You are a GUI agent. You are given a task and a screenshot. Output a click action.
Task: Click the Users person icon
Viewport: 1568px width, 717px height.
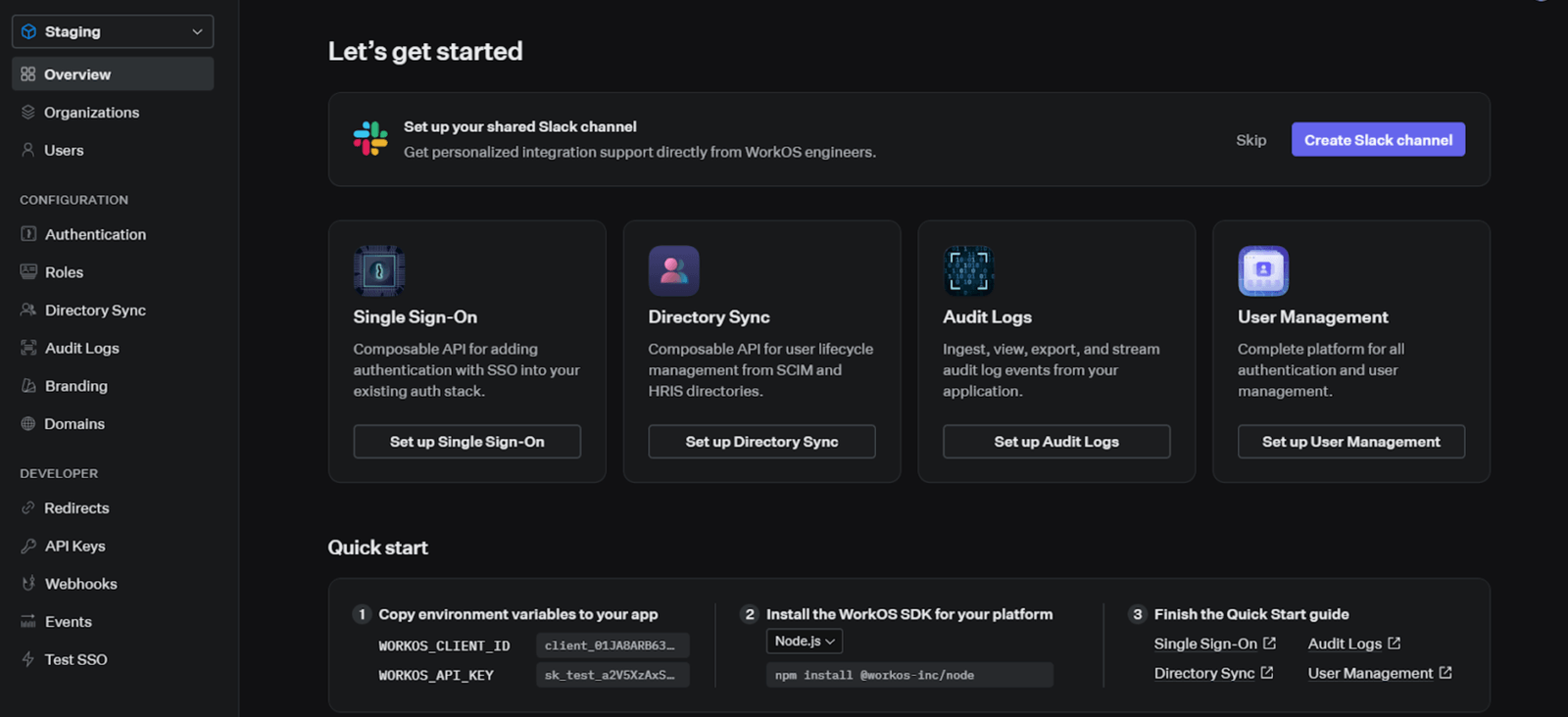click(27, 150)
